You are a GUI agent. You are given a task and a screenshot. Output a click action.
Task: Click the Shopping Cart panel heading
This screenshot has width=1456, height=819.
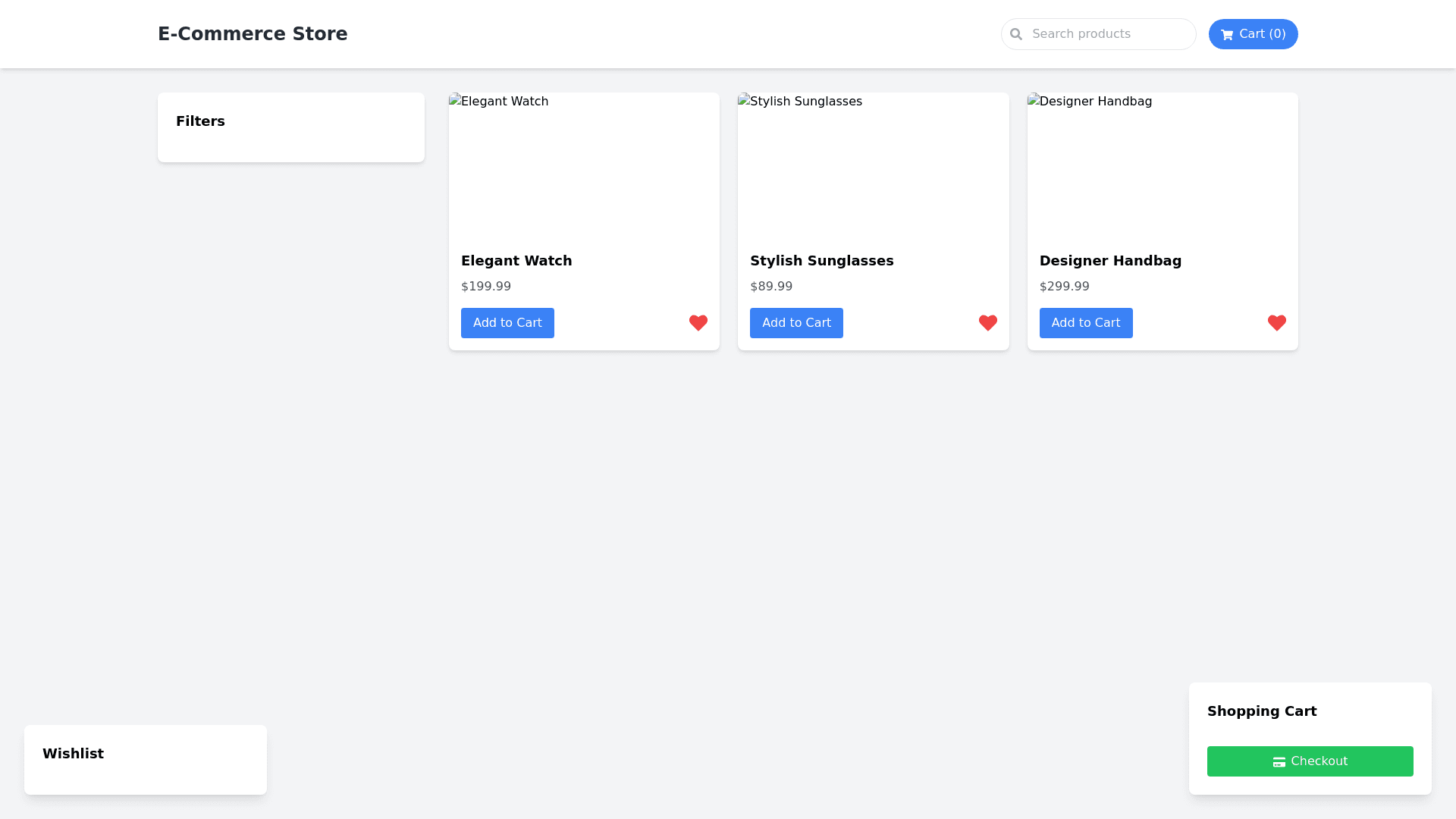[x=1262, y=711]
